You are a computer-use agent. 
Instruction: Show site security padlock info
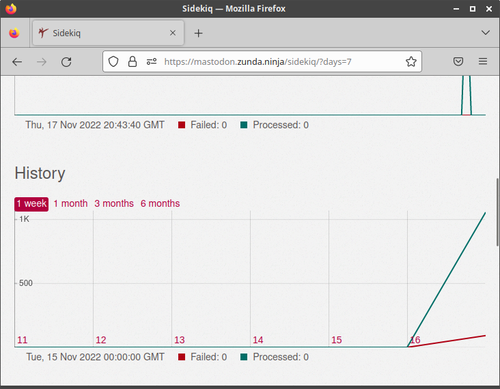point(132,62)
